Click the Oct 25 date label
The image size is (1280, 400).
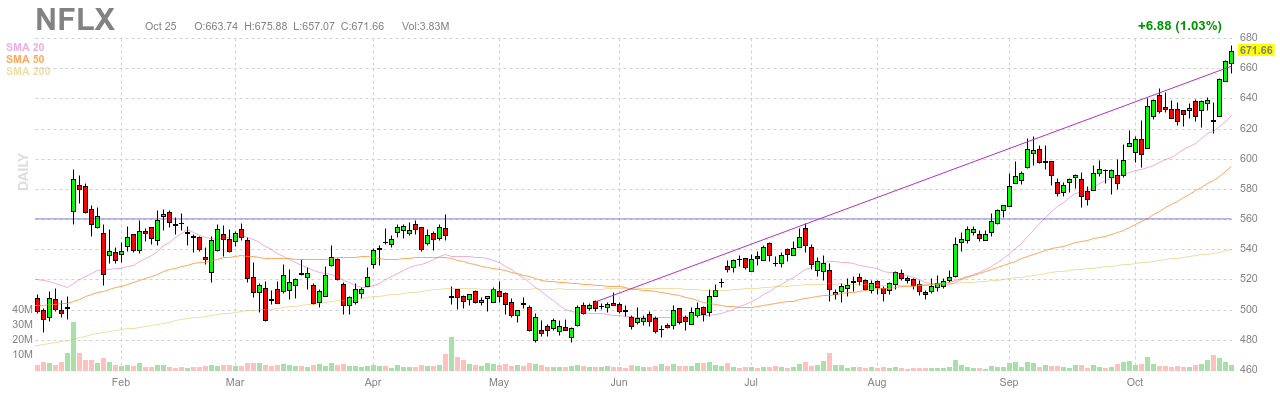160,25
